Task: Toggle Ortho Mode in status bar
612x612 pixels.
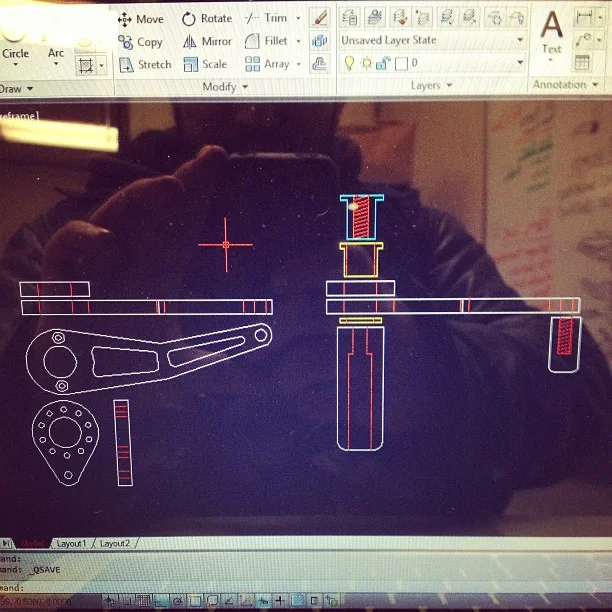Action: (161, 601)
